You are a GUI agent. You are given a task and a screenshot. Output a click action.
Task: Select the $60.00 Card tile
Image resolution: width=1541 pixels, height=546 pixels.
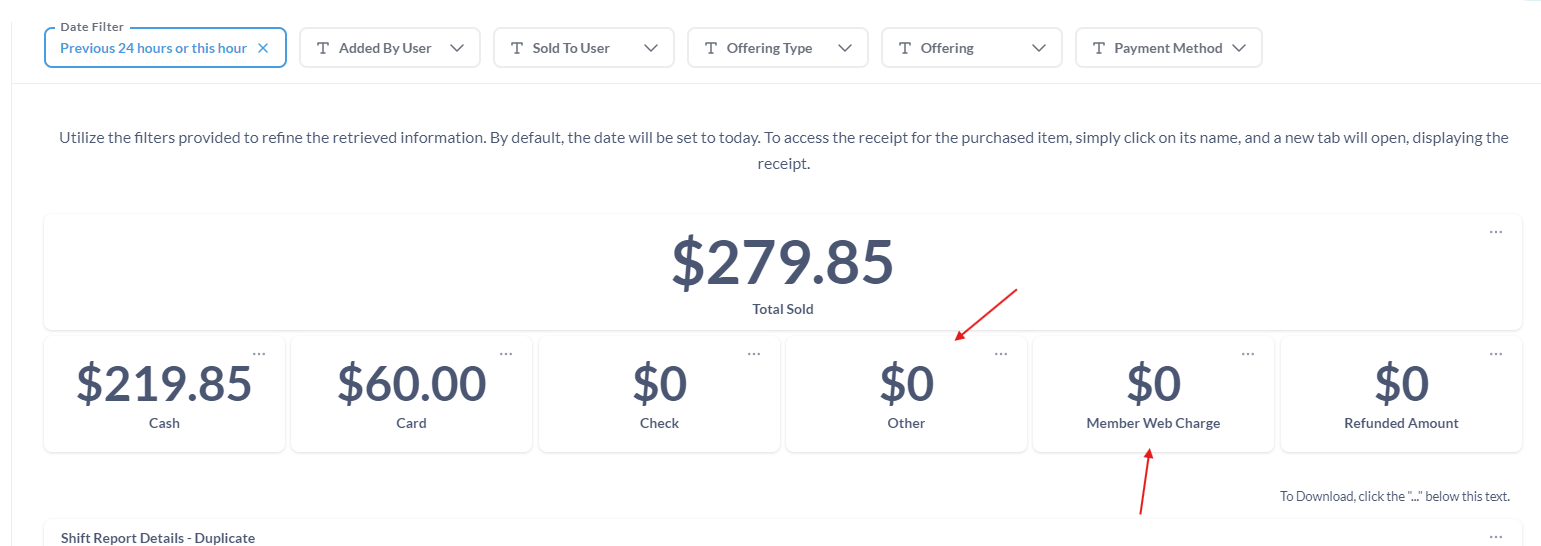411,394
